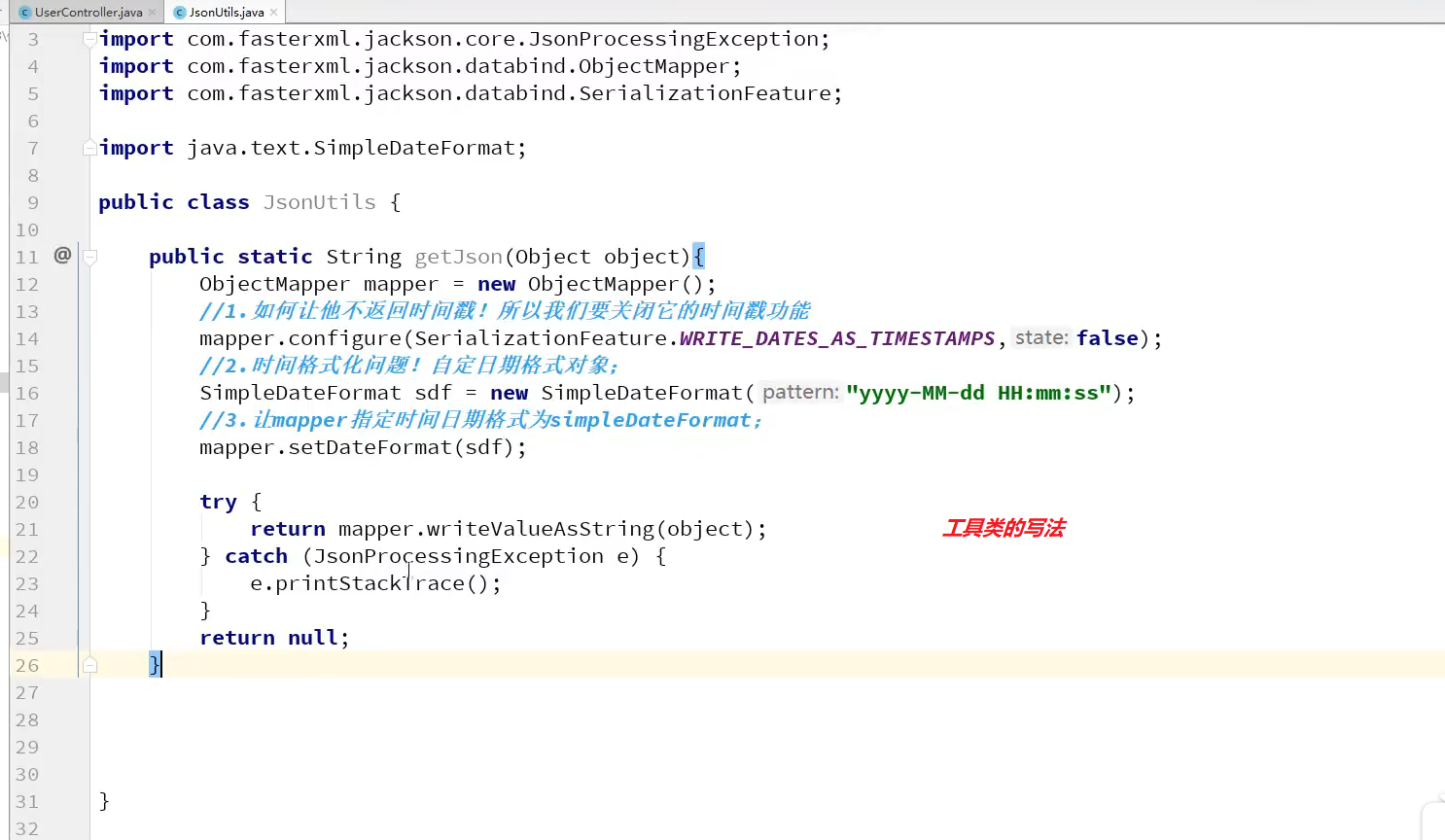Click gutter line number 21
1445x840 pixels.
coord(27,529)
